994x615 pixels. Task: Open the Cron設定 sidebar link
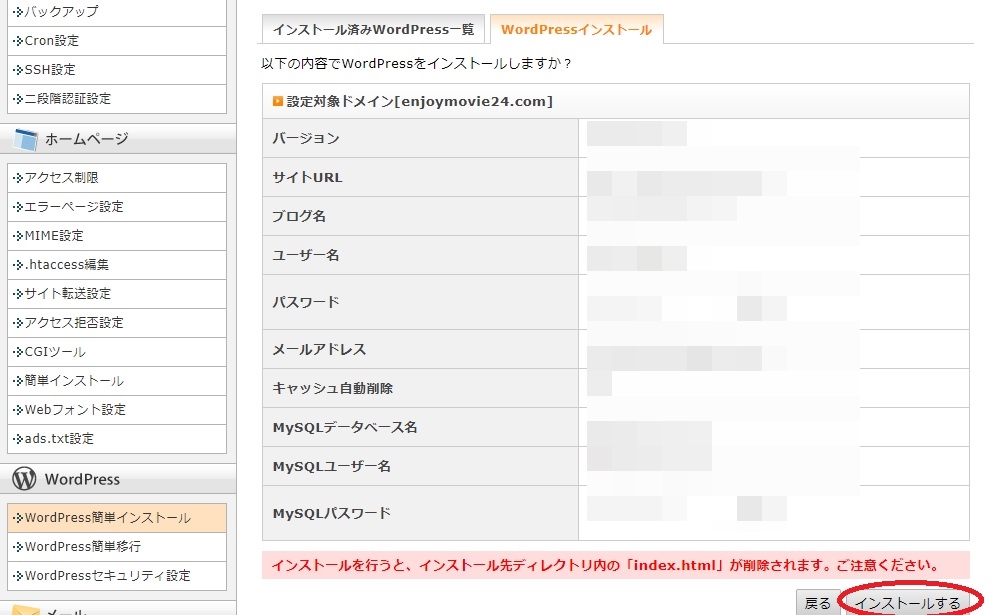coord(51,41)
